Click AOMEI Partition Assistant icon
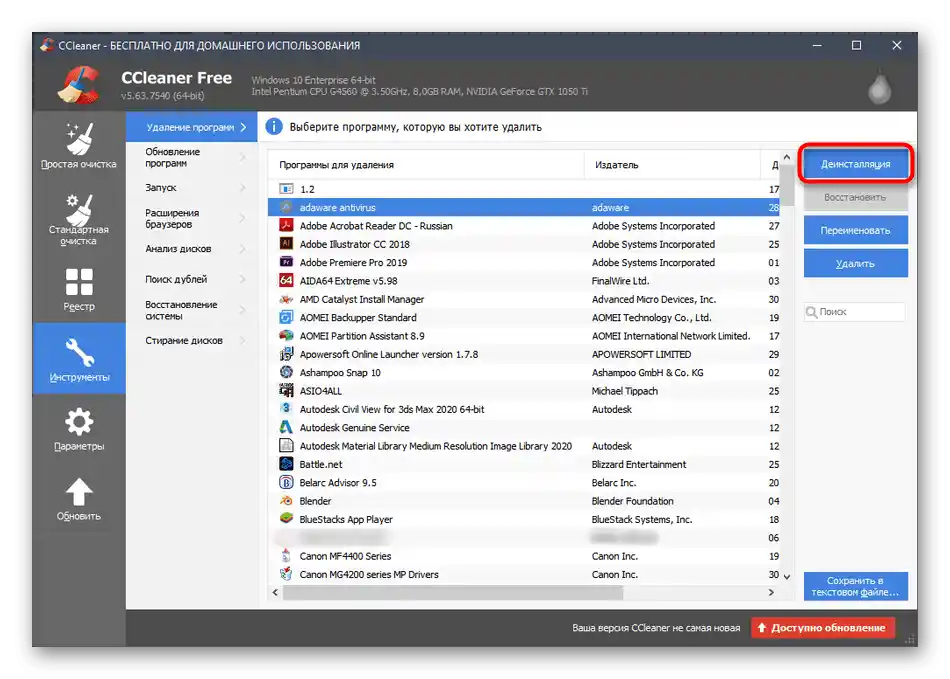The width and height of the screenshot is (950, 679). coord(286,336)
